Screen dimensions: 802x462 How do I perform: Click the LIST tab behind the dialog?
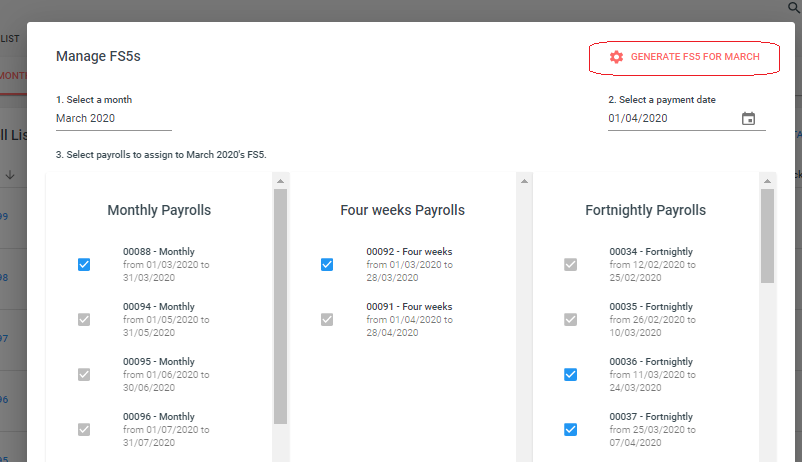(10, 39)
